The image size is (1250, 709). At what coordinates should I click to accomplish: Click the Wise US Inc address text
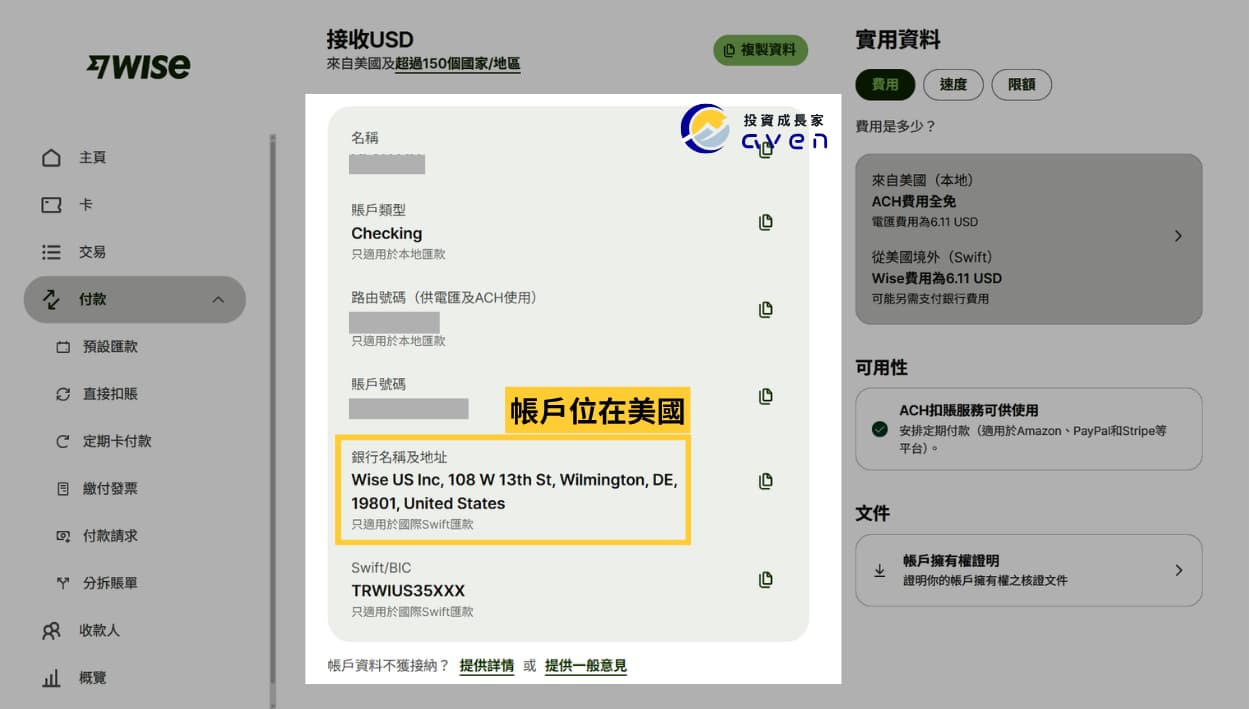(514, 491)
